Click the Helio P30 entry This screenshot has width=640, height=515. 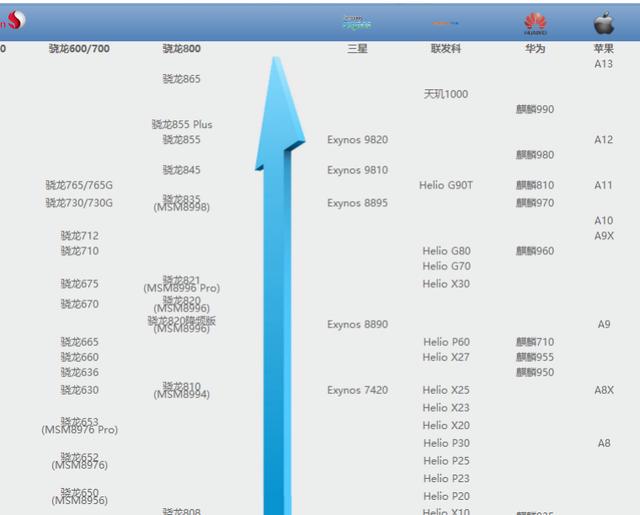click(x=447, y=443)
